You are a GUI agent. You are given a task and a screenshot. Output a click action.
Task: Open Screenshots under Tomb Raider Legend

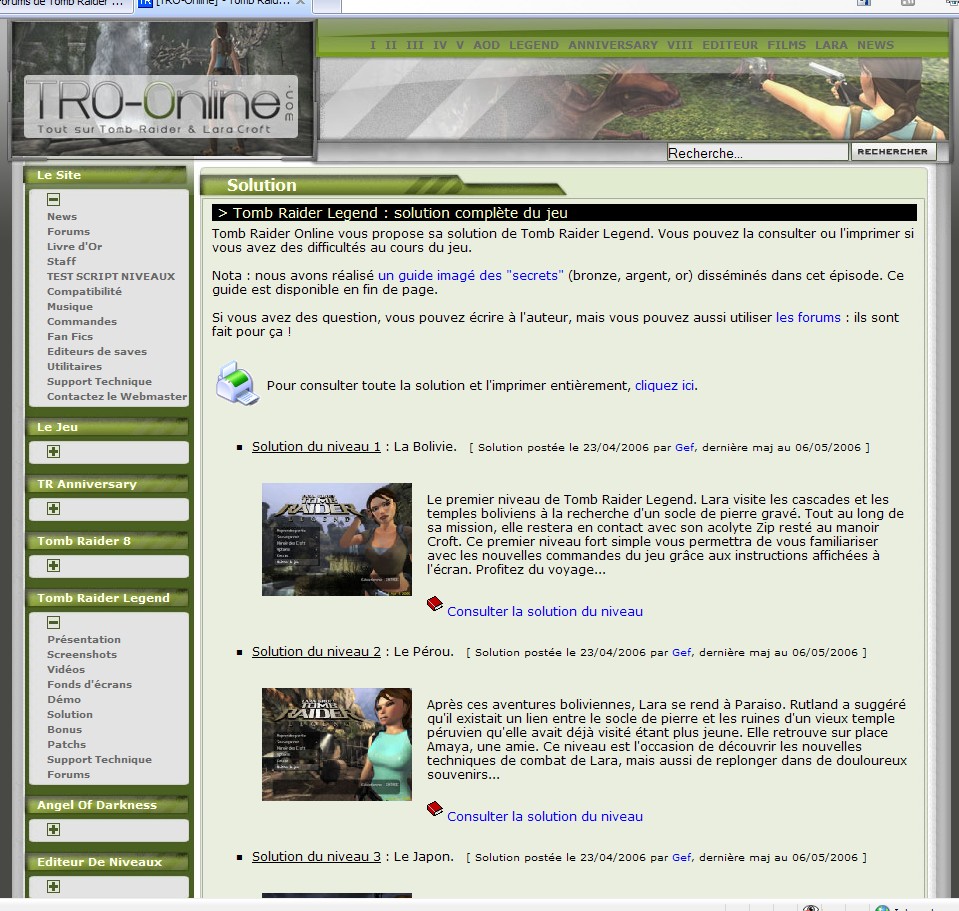pos(82,654)
